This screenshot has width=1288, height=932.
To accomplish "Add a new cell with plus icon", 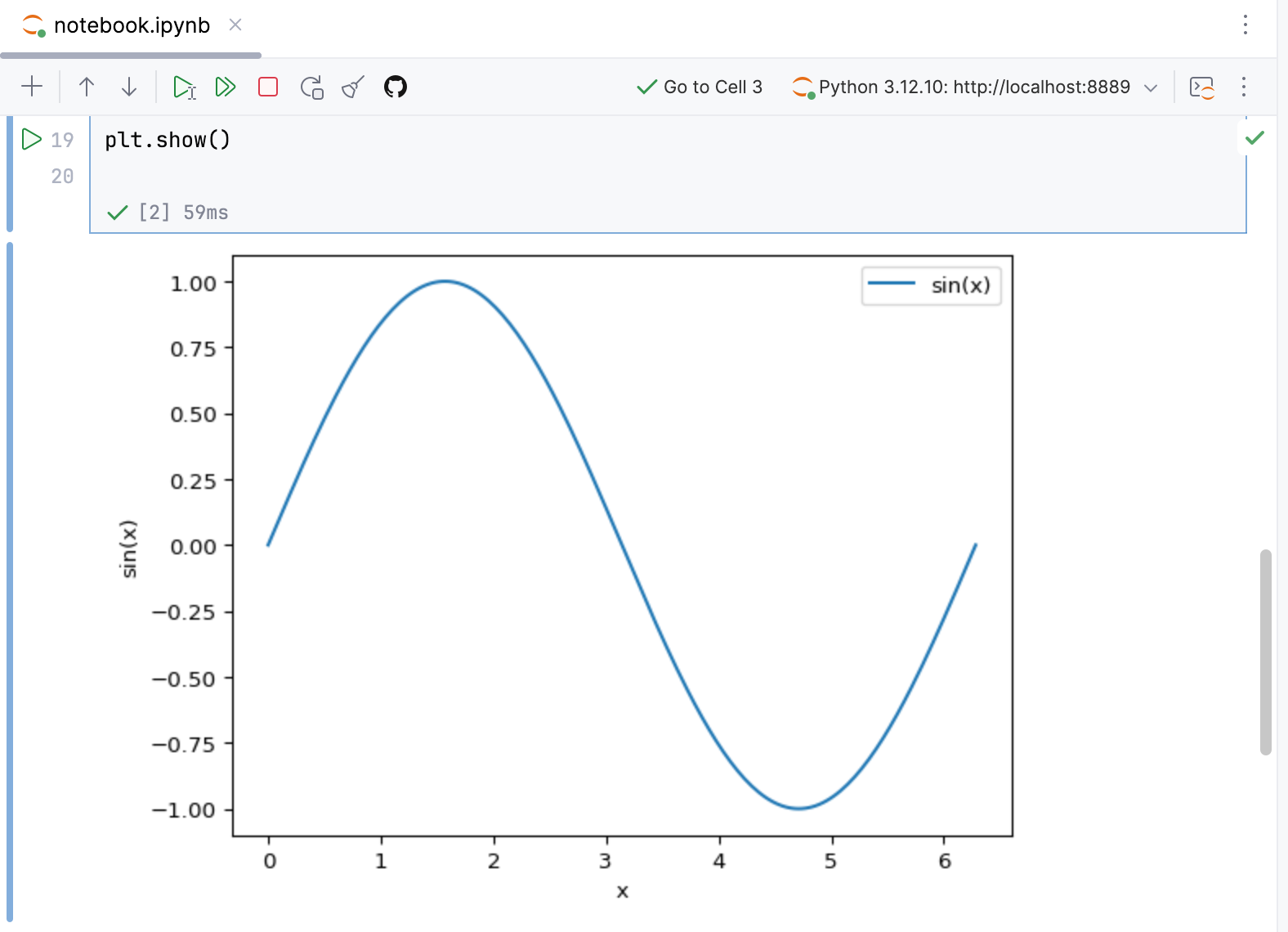I will click(32, 87).
